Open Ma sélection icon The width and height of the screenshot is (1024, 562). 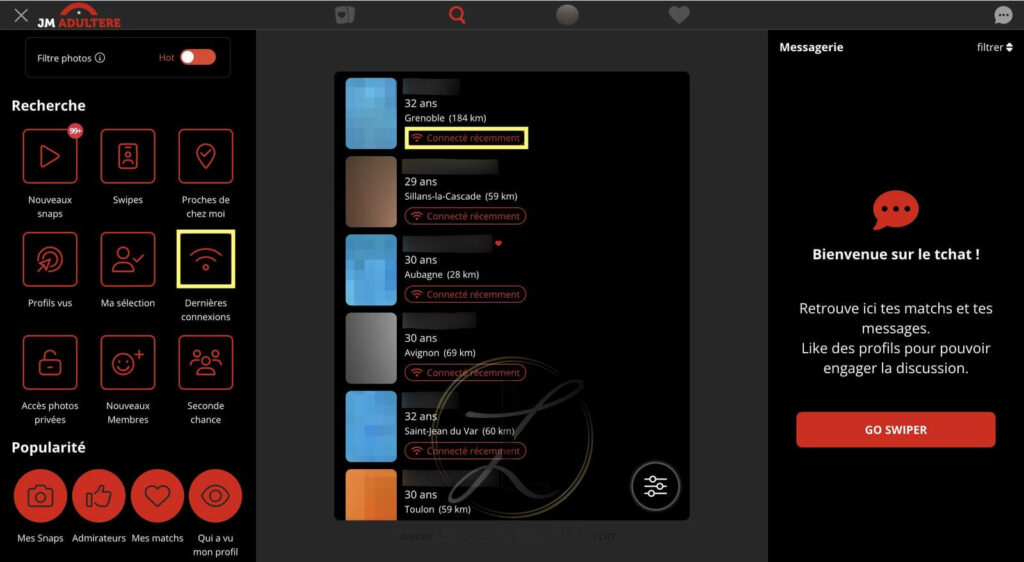pos(128,259)
